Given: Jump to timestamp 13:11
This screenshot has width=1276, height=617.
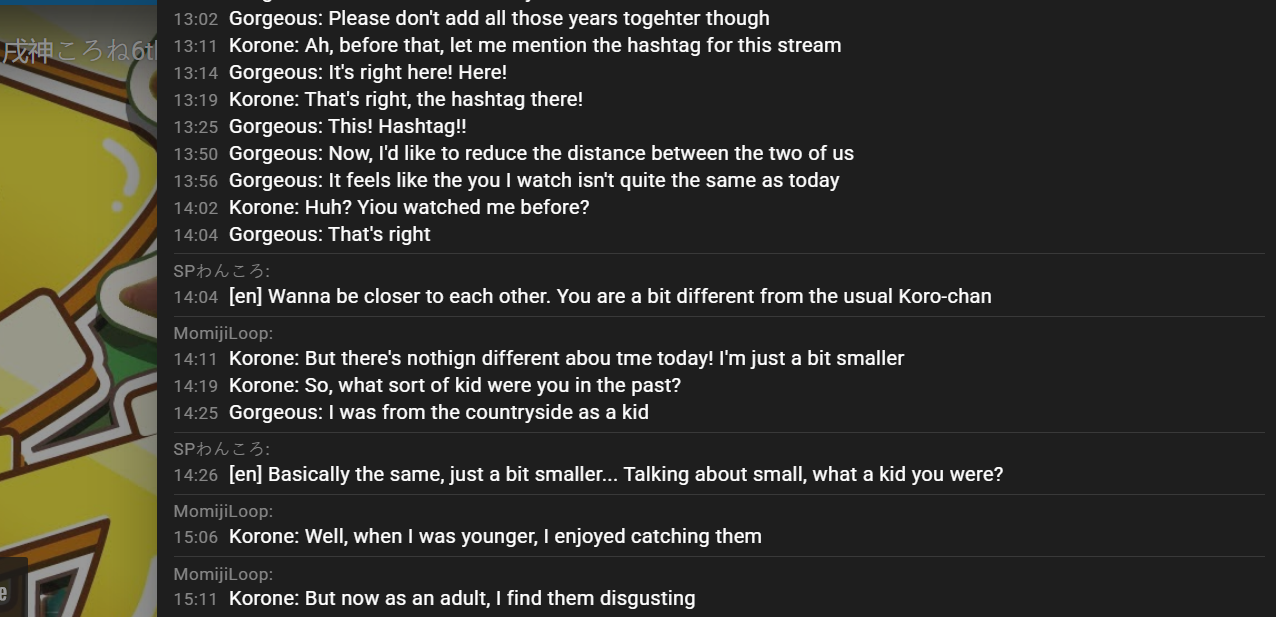Looking at the screenshot, I should tap(195, 46).
